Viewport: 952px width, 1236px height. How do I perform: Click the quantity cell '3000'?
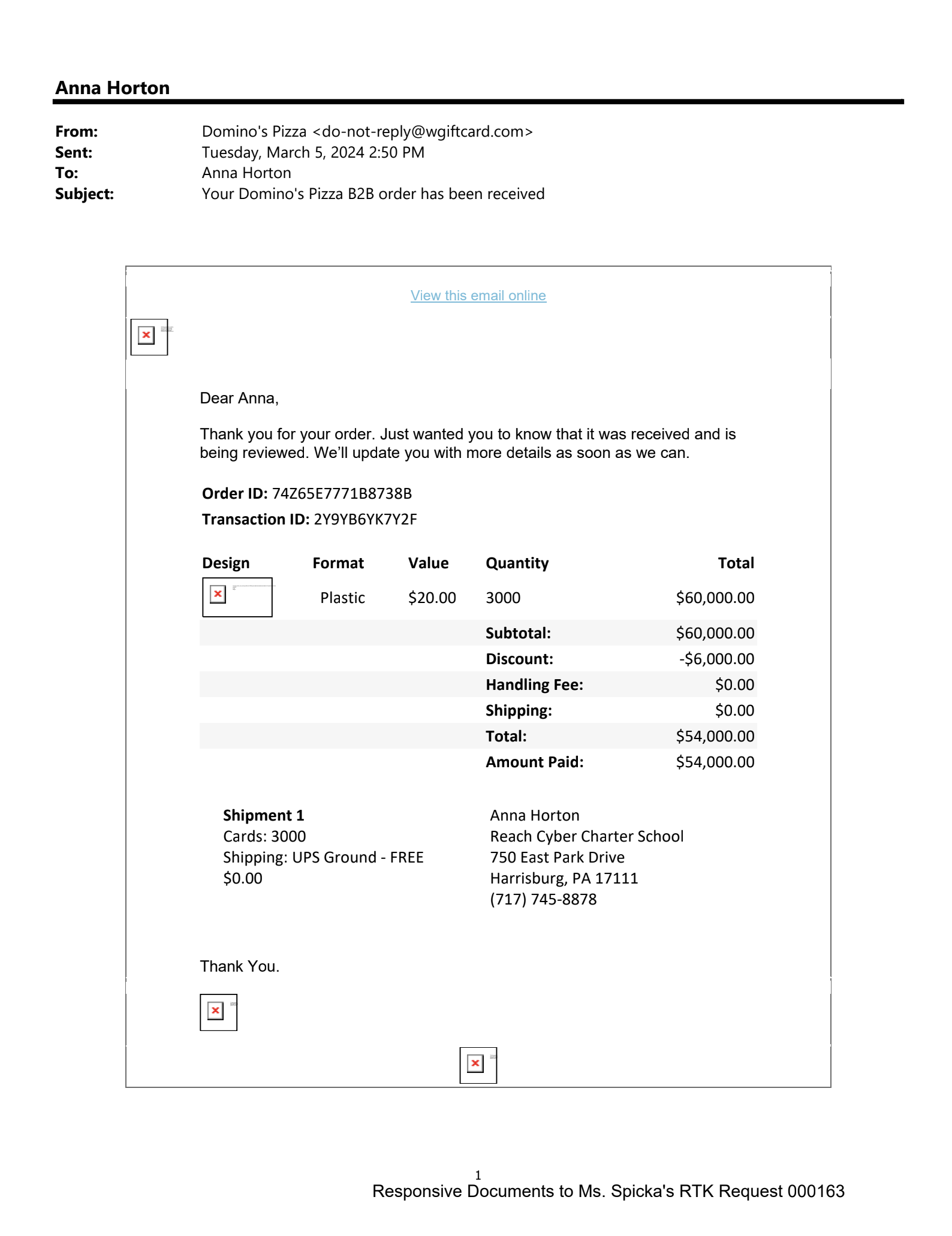pyautogui.click(x=503, y=598)
